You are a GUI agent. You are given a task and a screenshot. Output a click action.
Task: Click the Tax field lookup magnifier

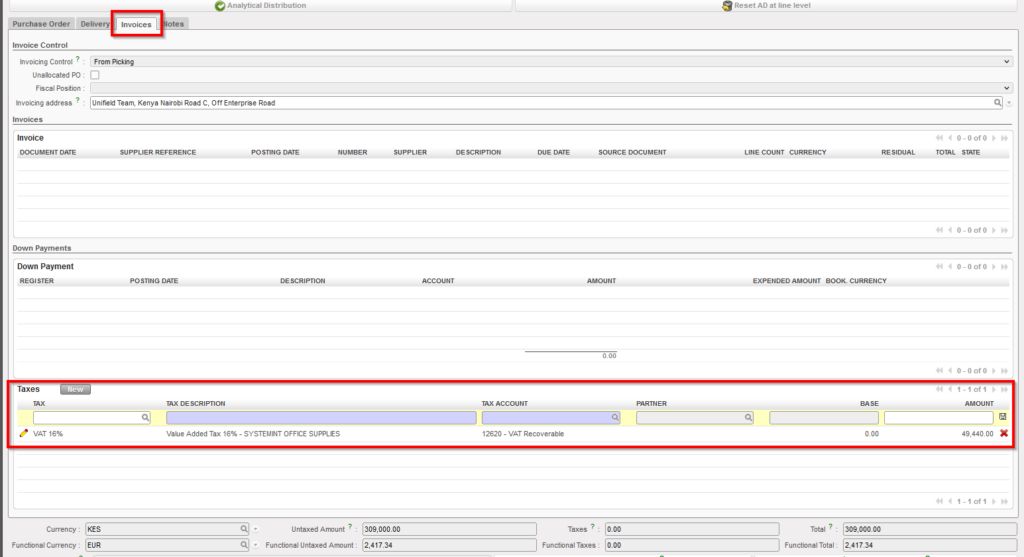click(x=144, y=418)
